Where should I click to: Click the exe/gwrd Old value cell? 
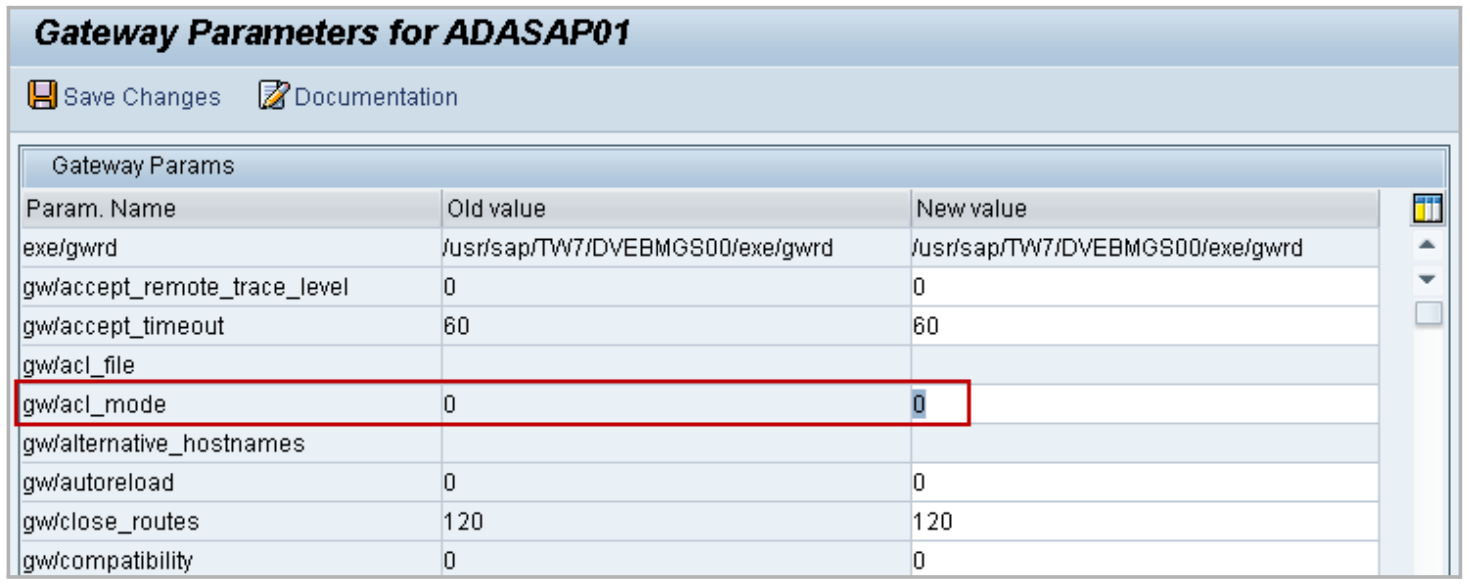tap(675, 248)
